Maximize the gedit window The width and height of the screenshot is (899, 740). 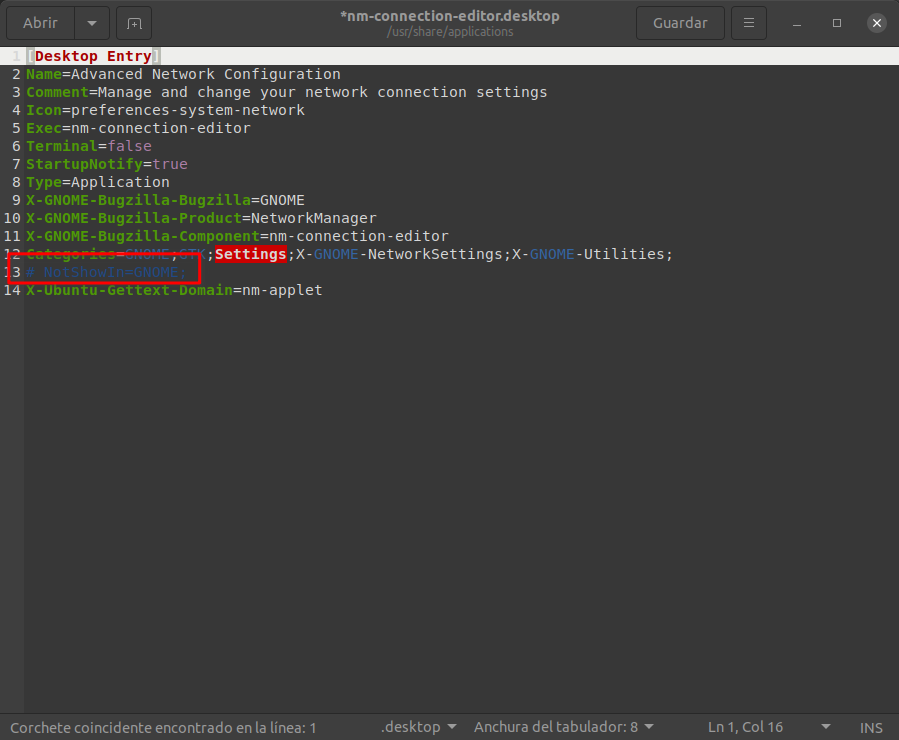pos(837,23)
